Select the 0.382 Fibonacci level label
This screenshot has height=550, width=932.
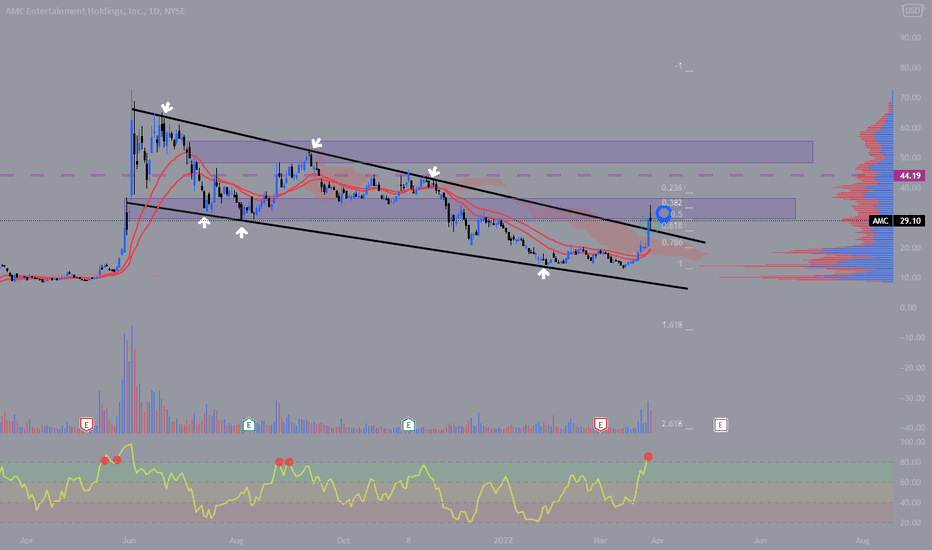[672, 203]
